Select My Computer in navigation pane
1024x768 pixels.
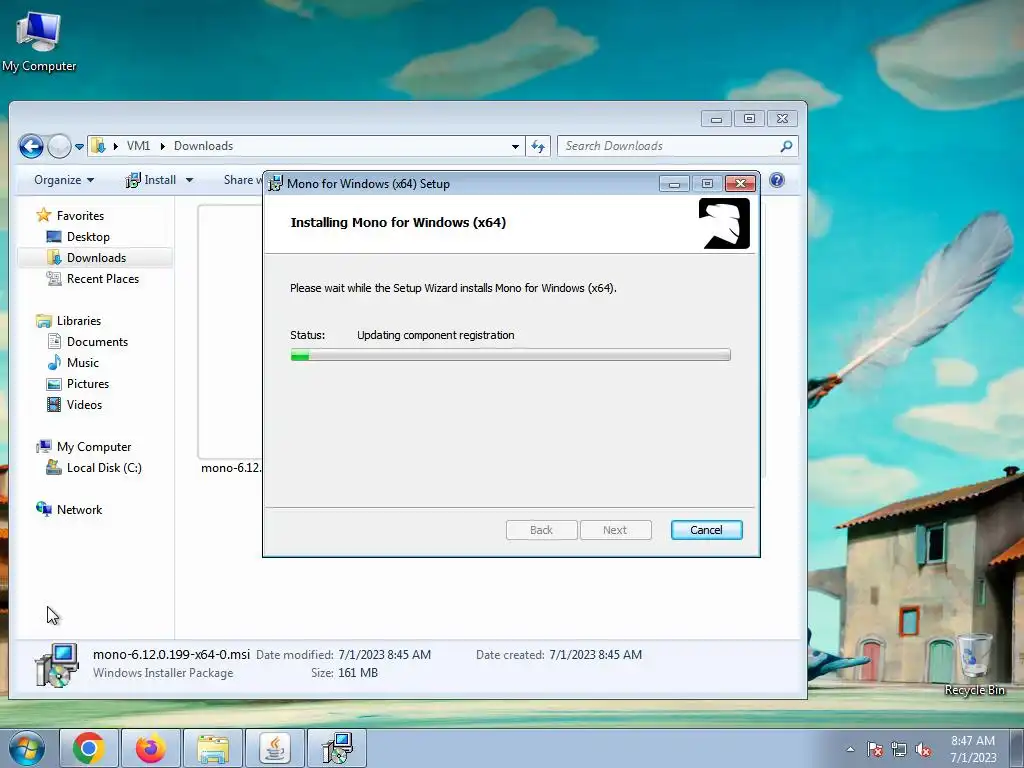click(84, 447)
